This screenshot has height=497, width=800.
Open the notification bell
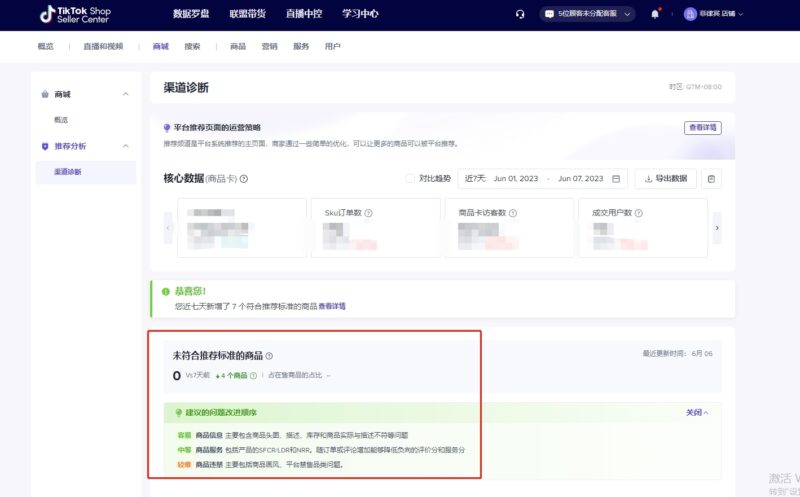click(x=655, y=14)
